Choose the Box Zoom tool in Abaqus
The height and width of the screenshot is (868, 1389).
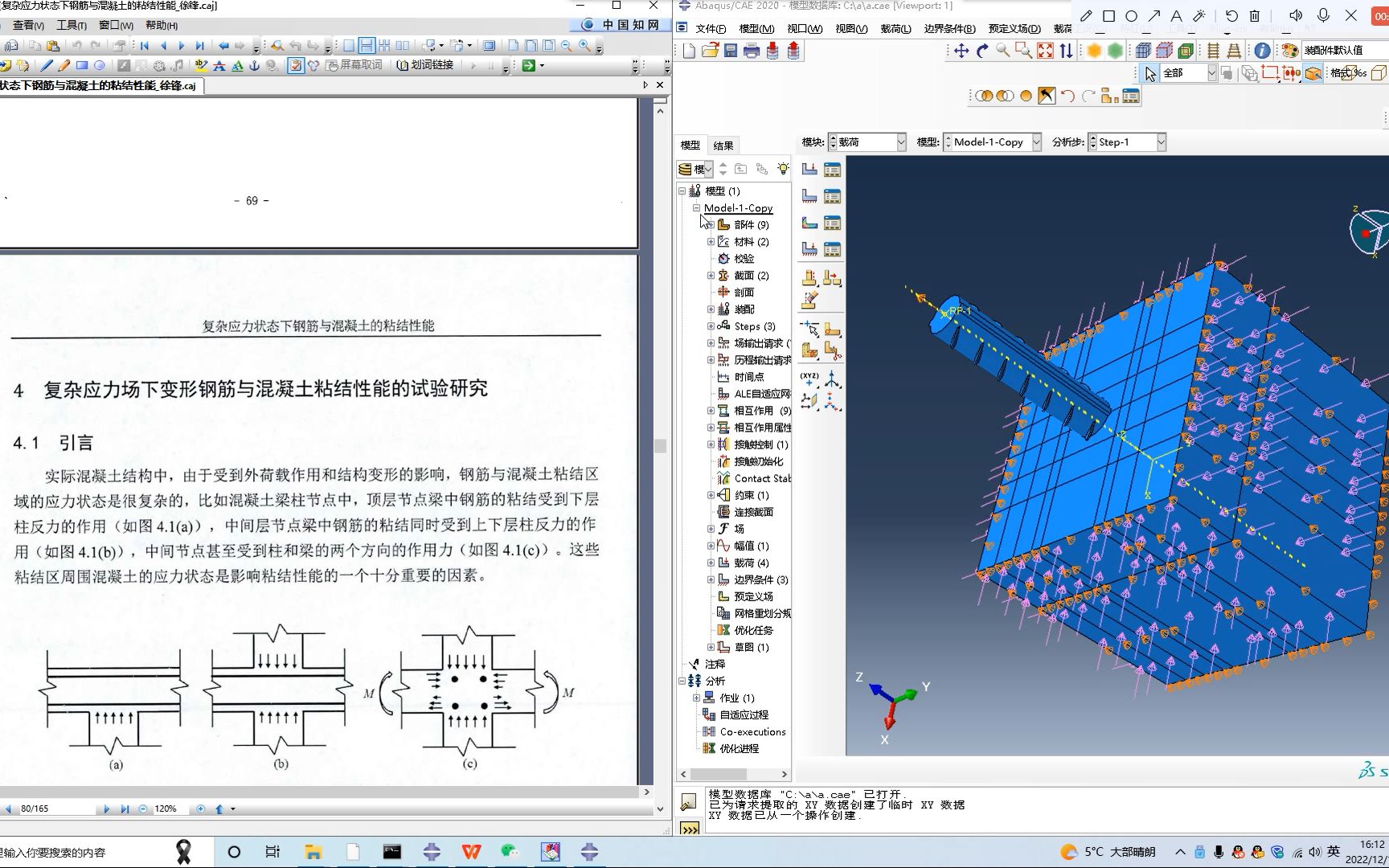pos(1024,51)
